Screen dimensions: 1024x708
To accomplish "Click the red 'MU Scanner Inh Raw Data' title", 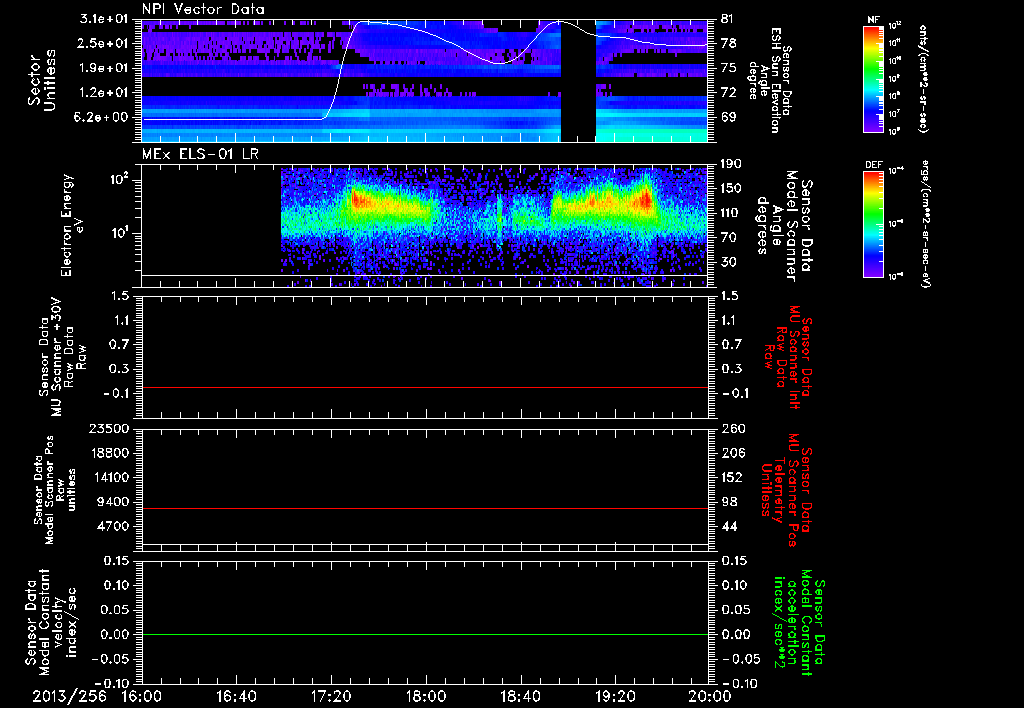I will (788, 357).
